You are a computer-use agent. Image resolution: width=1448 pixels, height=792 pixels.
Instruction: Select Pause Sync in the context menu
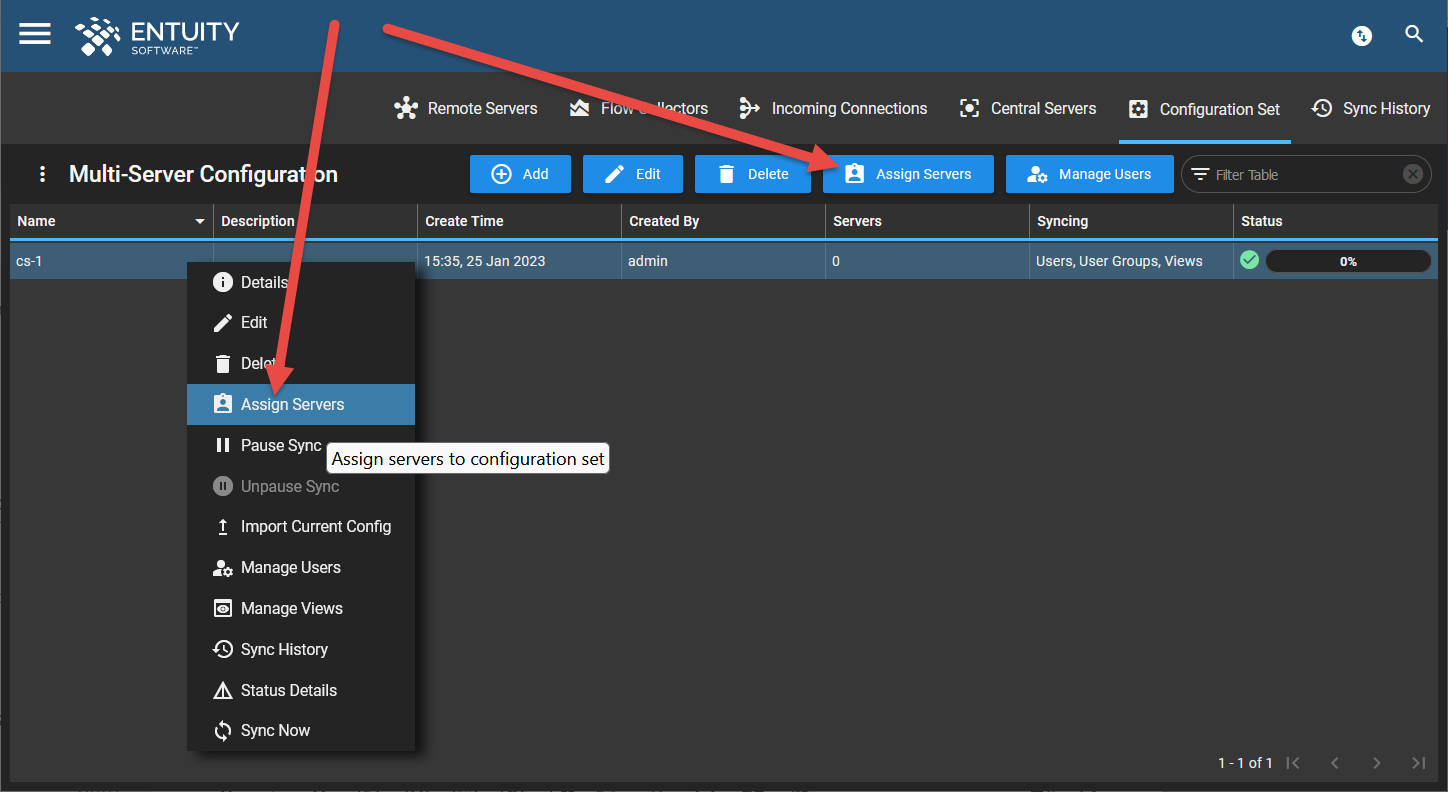tap(301, 445)
